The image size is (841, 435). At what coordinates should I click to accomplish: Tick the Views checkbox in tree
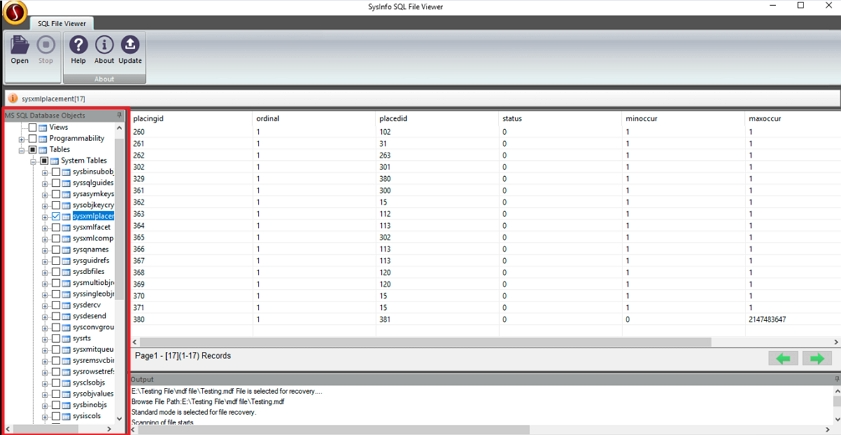[33, 128]
